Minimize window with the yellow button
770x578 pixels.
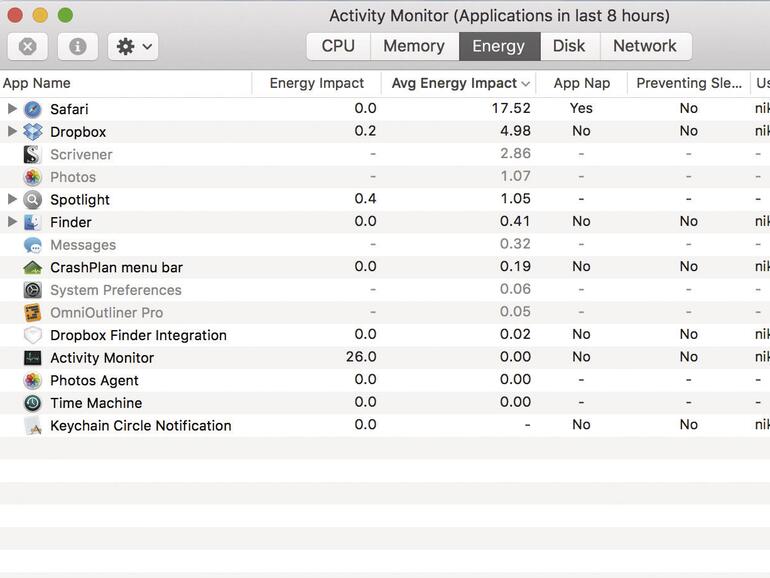40,15
